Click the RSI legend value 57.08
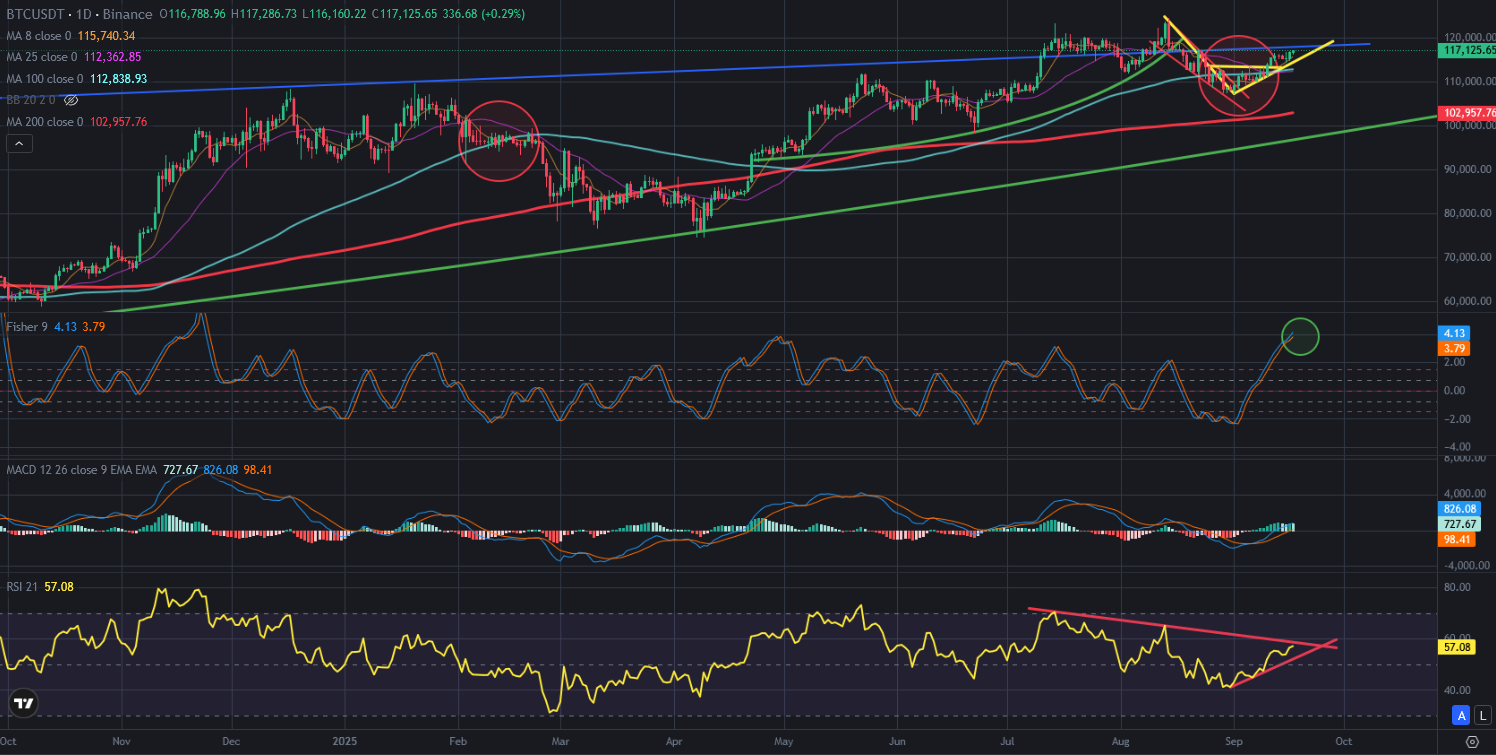This screenshot has height=755, width=1496. tap(61, 586)
